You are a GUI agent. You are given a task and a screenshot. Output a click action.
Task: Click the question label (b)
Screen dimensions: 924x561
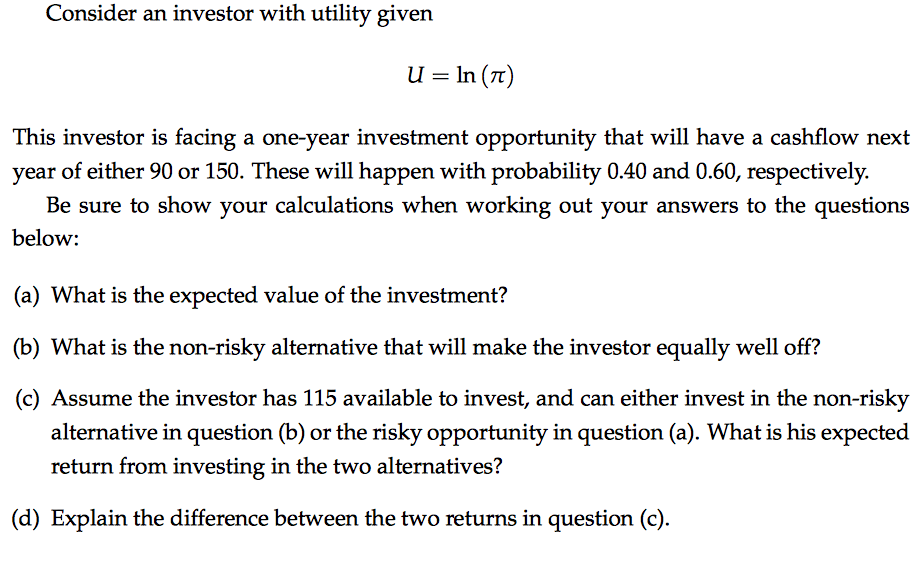(x=27, y=347)
